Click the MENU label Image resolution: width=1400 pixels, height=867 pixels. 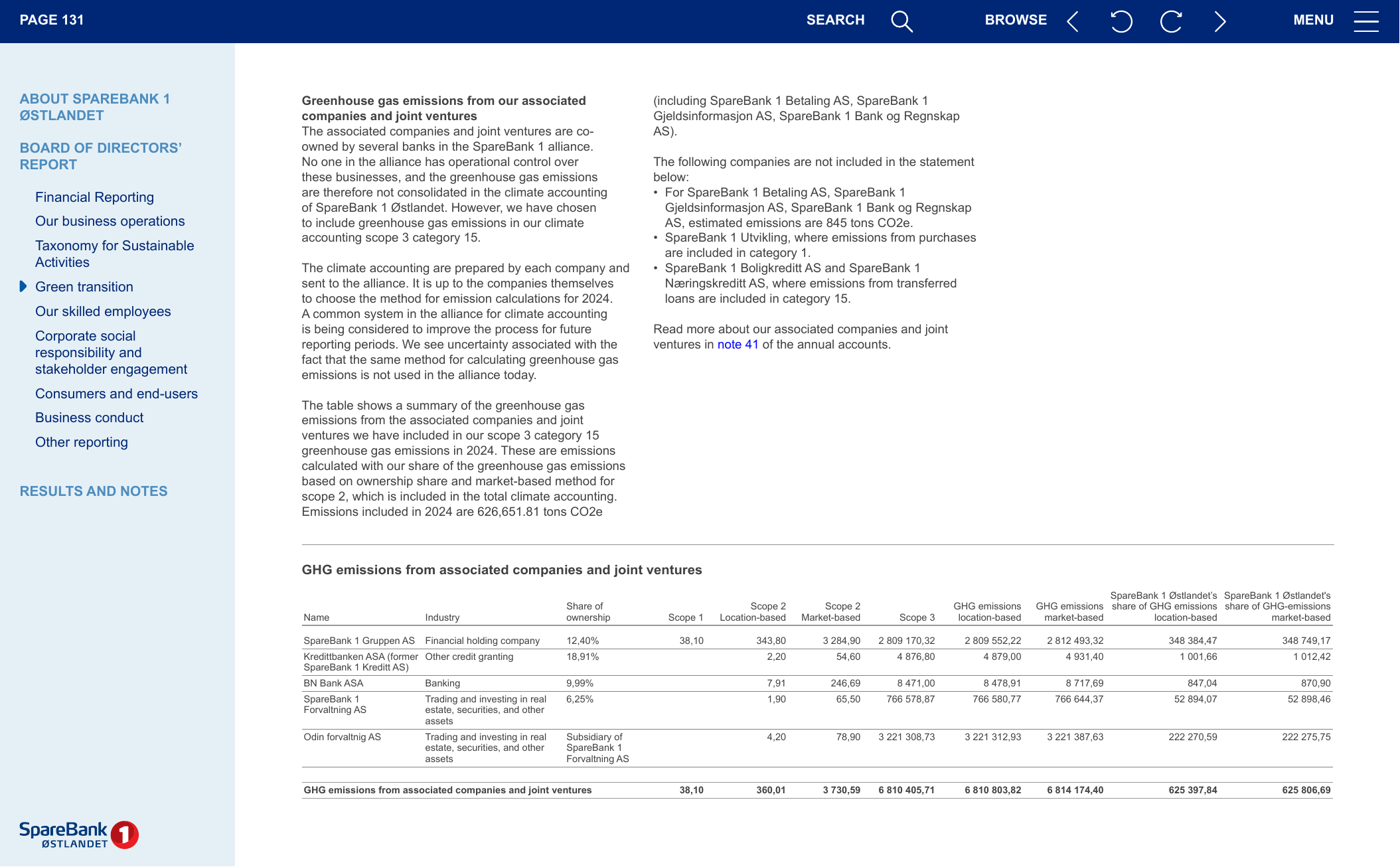1313,20
